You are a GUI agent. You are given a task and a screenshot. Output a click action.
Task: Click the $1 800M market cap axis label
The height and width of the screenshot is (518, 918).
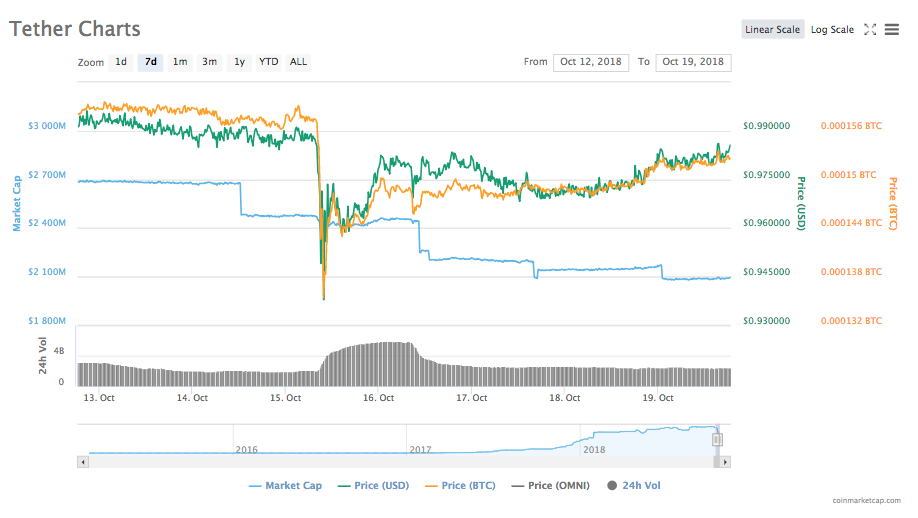[x=47, y=321]
